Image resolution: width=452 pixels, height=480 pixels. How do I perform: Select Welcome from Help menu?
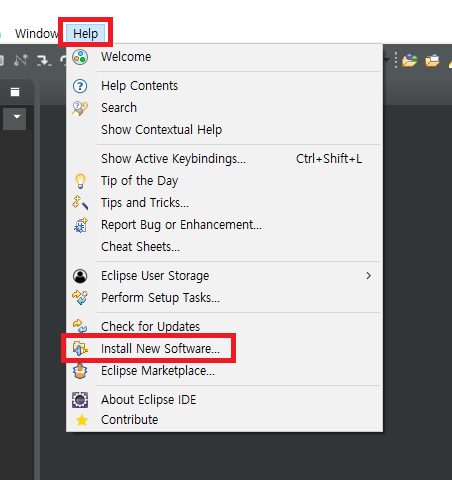click(x=224, y=57)
